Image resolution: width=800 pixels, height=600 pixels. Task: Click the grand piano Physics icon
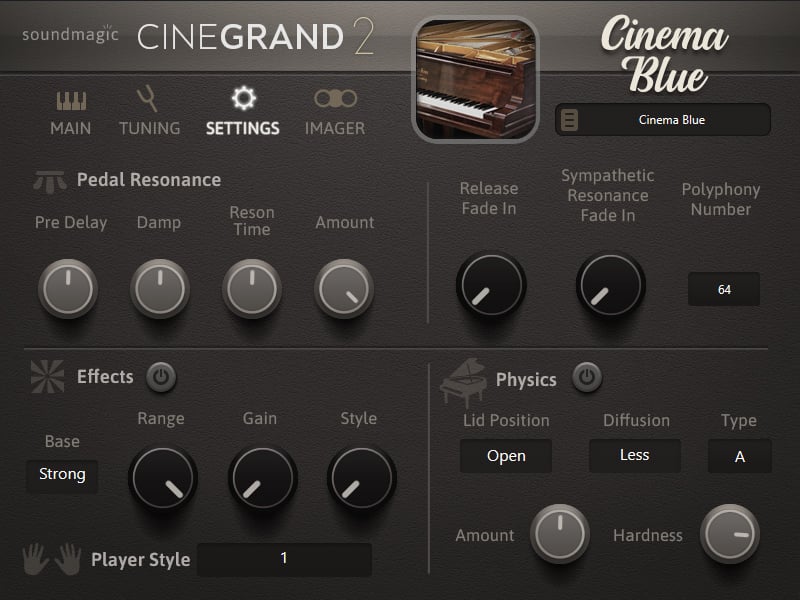pyautogui.click(x=463, y=381)
